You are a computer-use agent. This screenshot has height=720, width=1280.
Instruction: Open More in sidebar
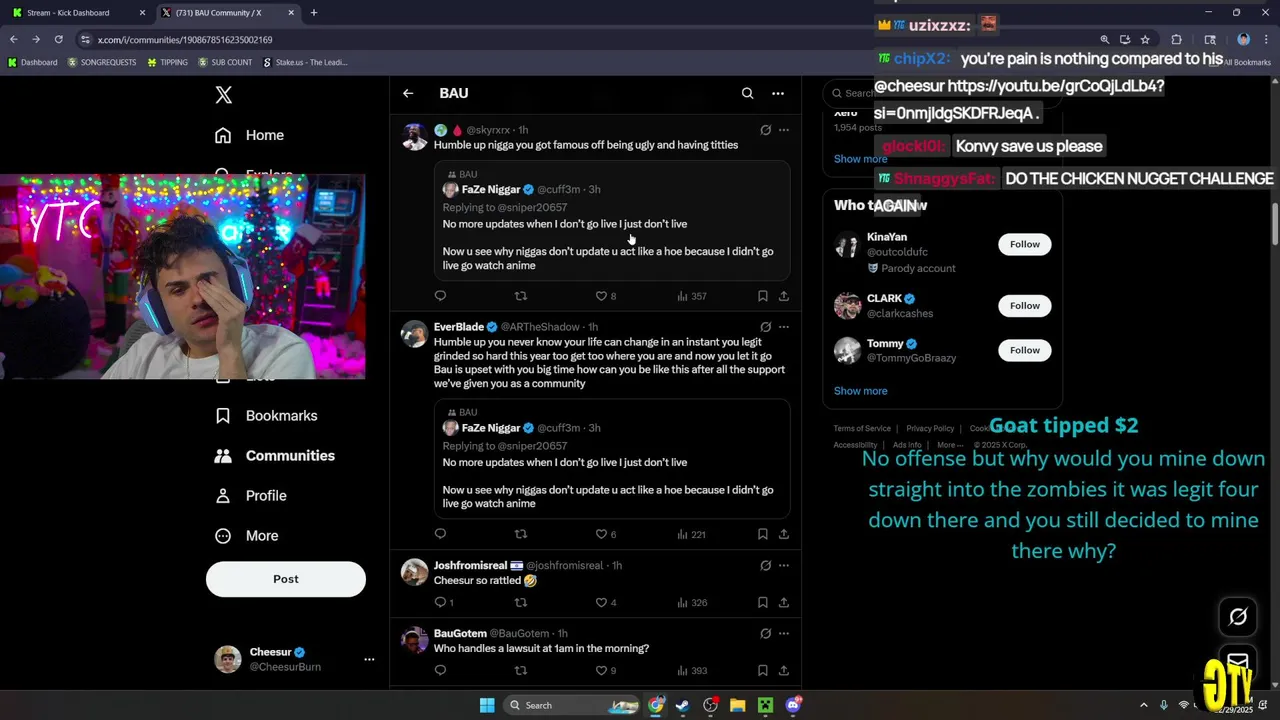click(247, 535)
